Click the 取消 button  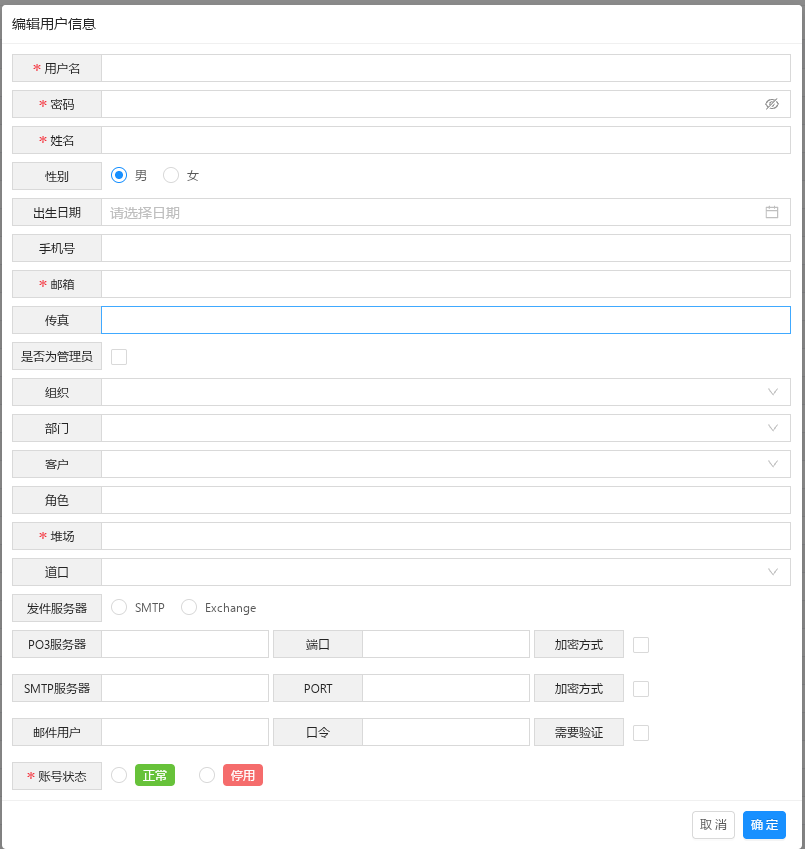click(x=713, y=825)
